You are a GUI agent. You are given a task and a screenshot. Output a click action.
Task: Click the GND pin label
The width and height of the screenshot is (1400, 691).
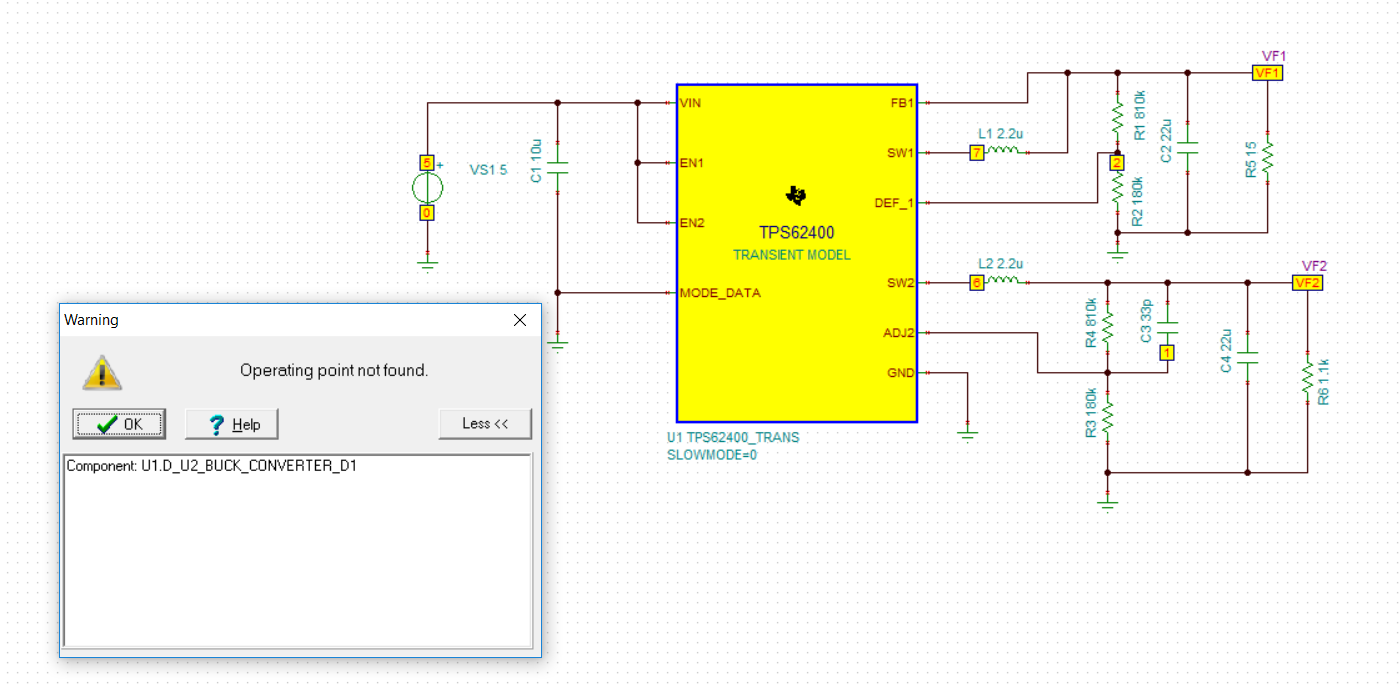coord(900,373)
